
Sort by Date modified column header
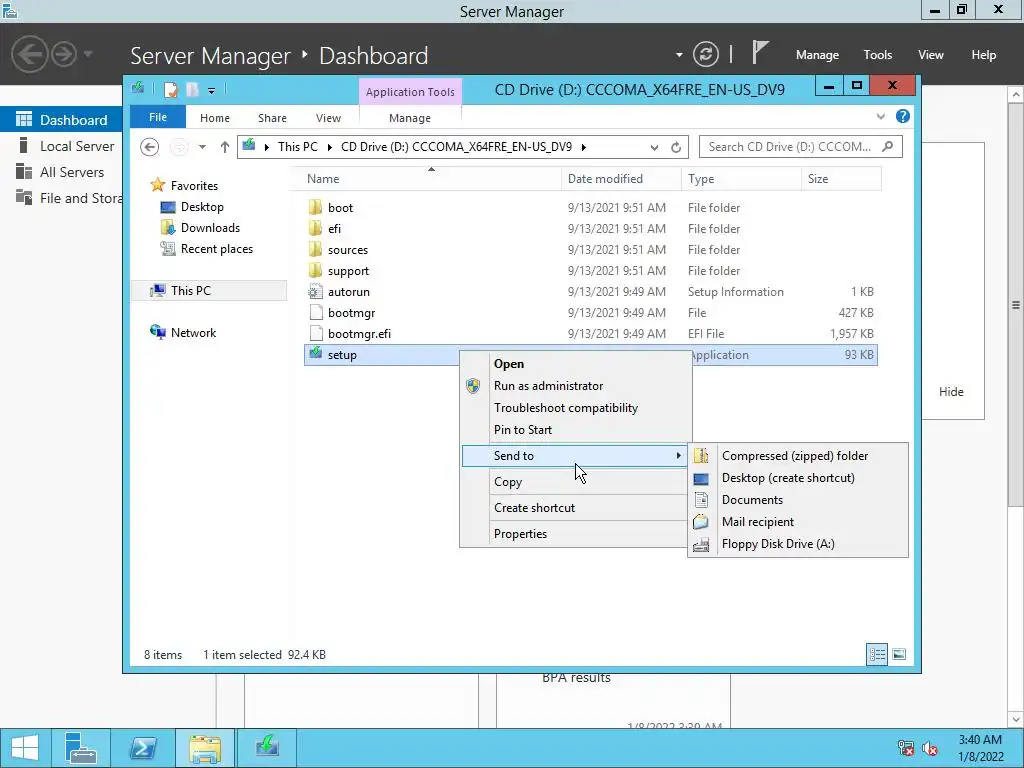tap(605, 179)
